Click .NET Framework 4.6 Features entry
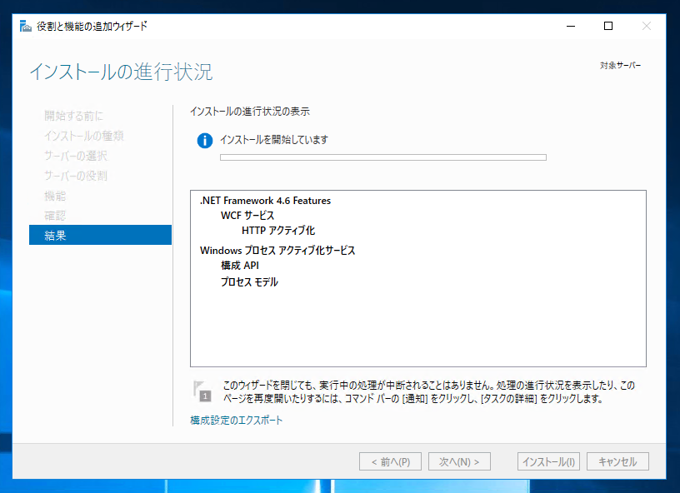680x493 pixels. pos(265,201)
